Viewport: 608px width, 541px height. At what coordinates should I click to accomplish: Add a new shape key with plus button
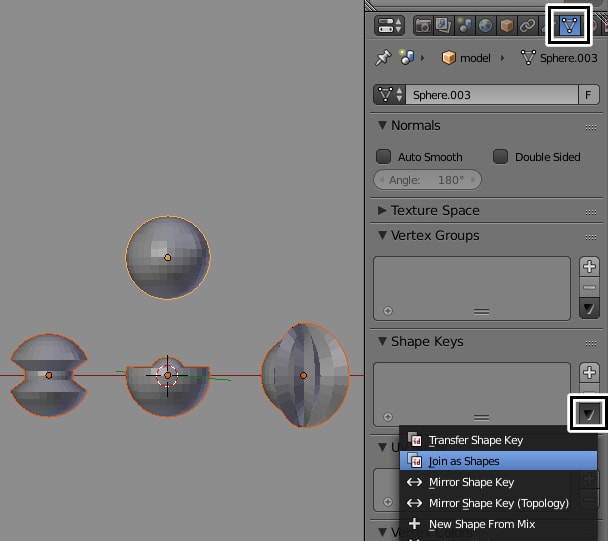tap(589, 372)
